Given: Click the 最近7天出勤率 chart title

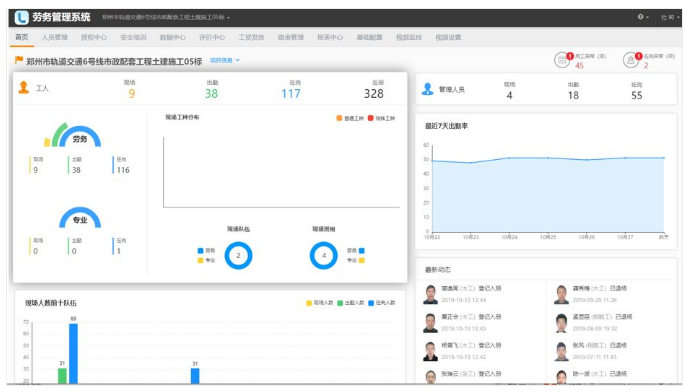Looking at the screenshot, I should click(446, 126).
